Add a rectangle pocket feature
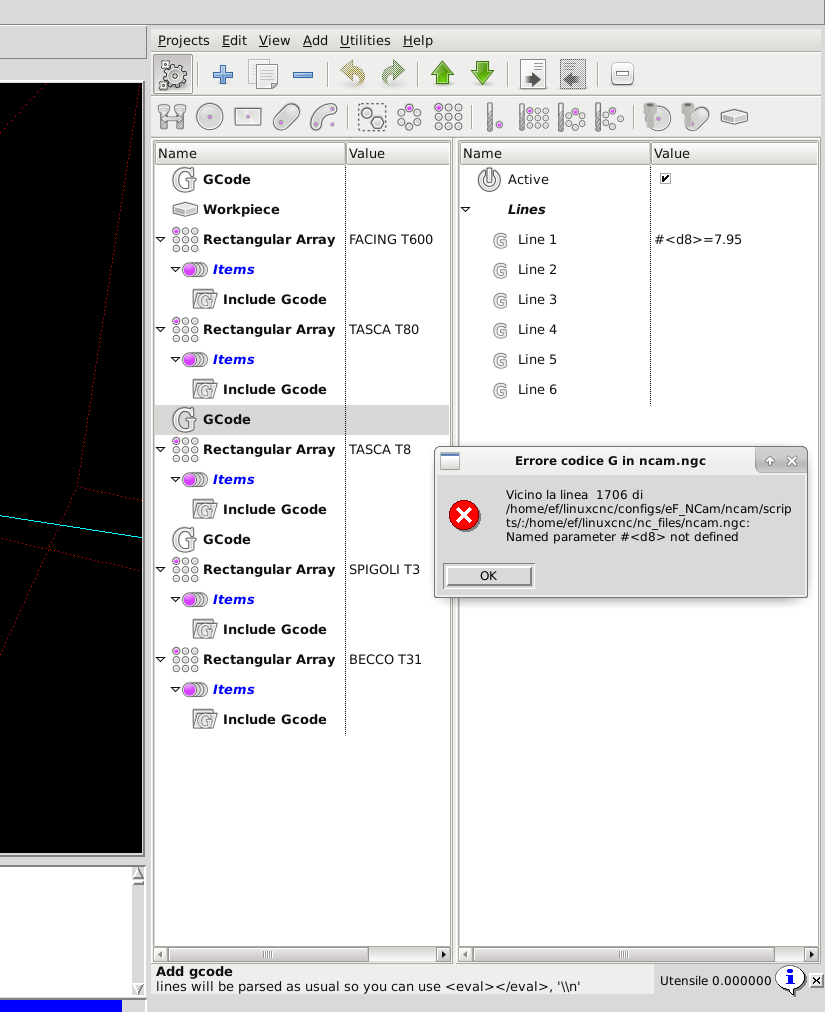This screenshot has height=1012, width=825. (x=248, y=117)
